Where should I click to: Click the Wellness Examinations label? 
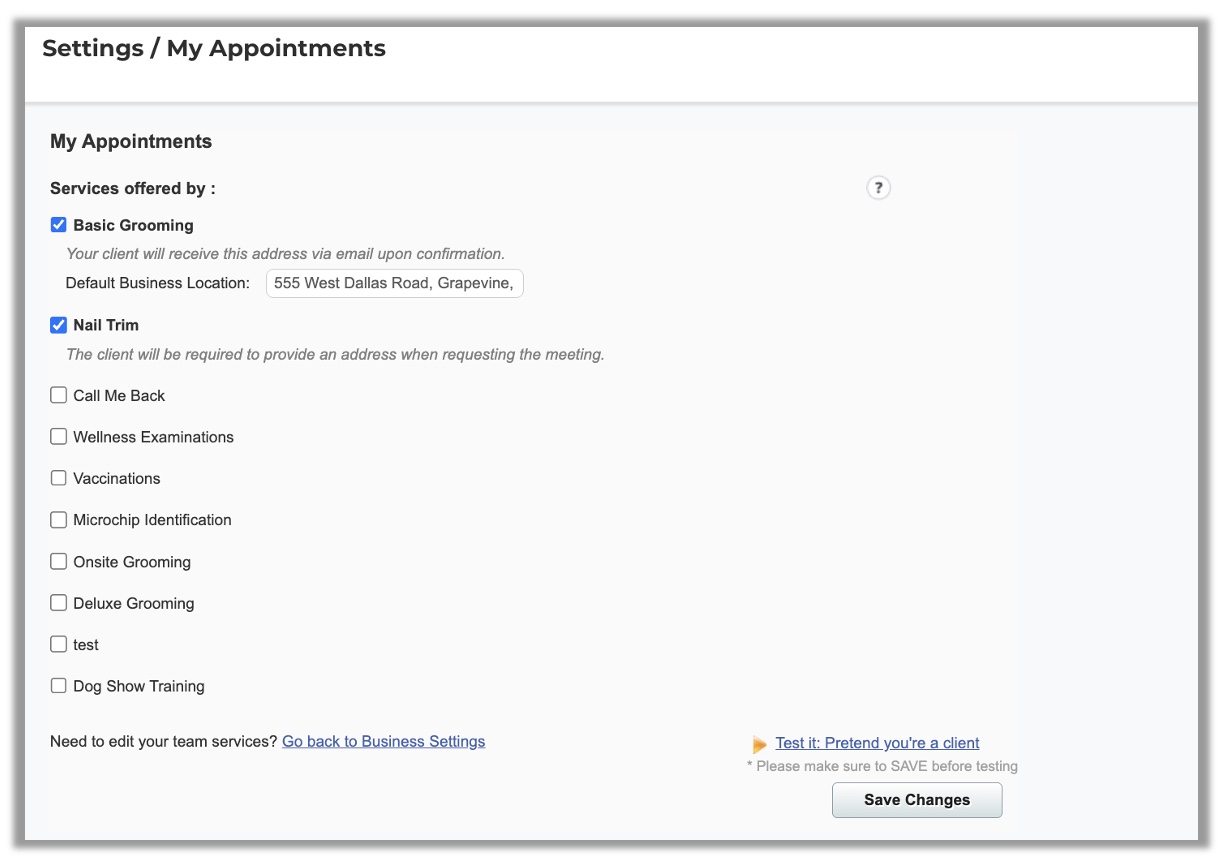(153, 437)
